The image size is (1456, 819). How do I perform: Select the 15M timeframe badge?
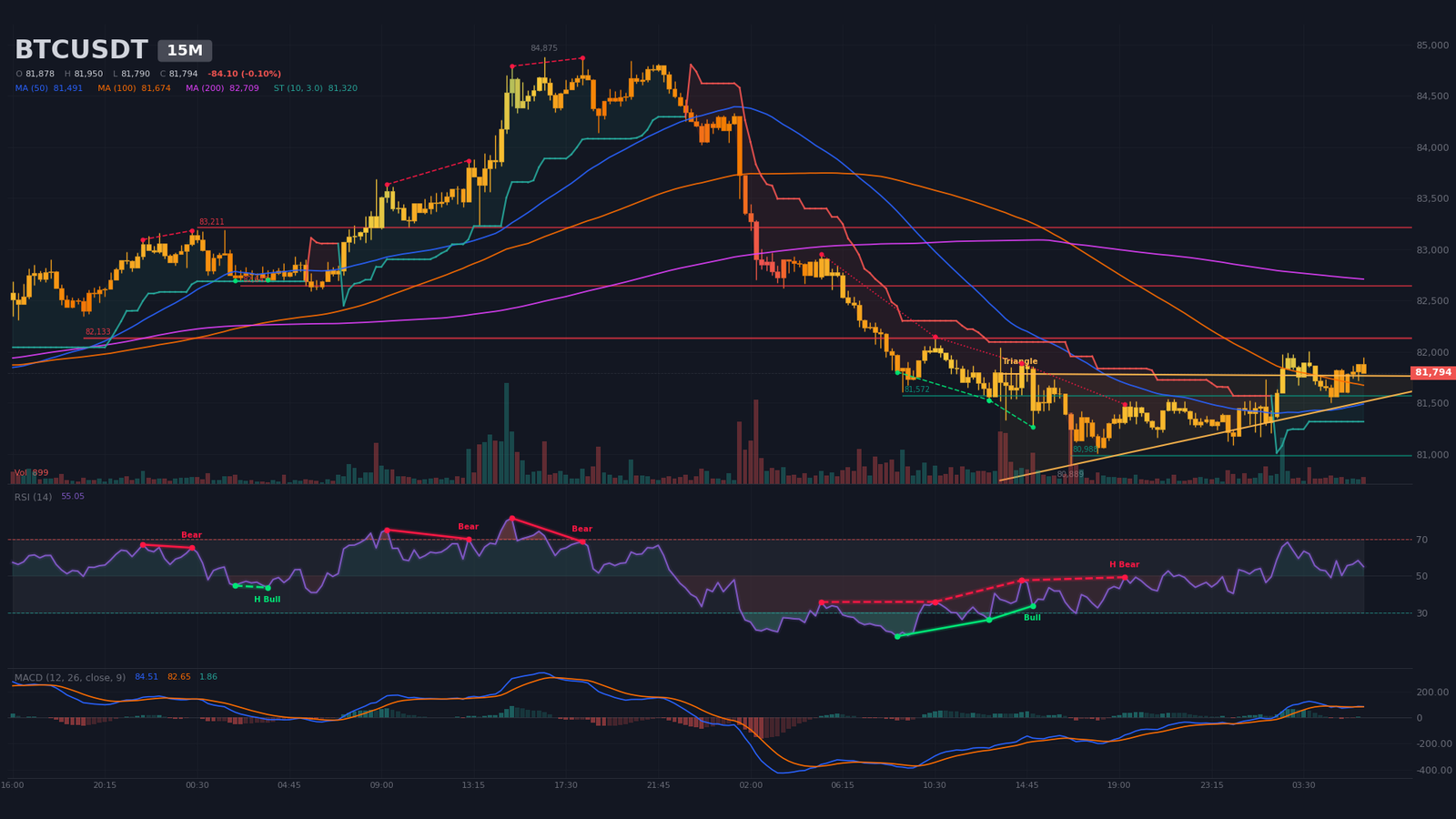coord(185,51)
